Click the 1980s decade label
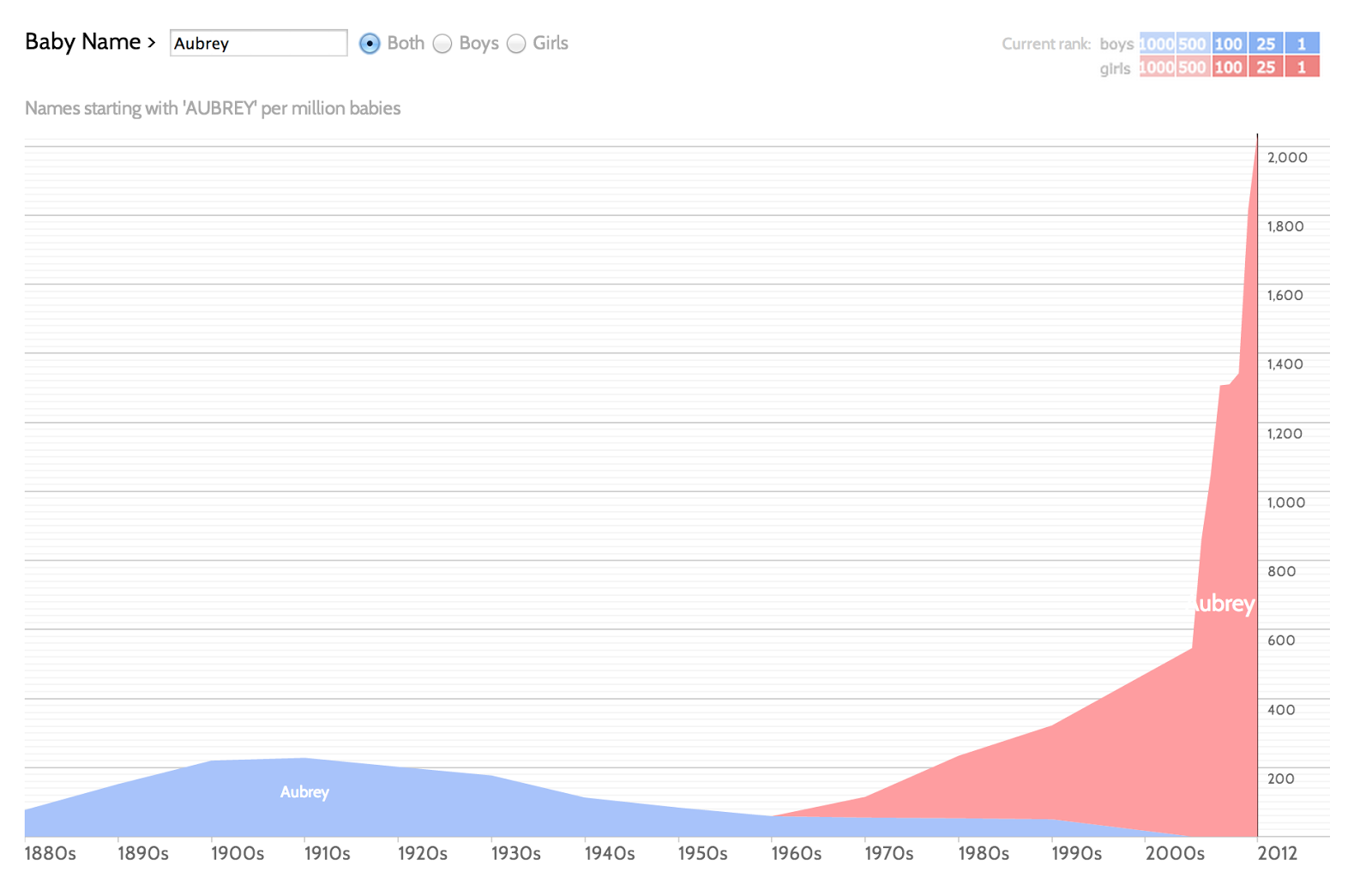Screen dimensions: 1372x896 984,853
